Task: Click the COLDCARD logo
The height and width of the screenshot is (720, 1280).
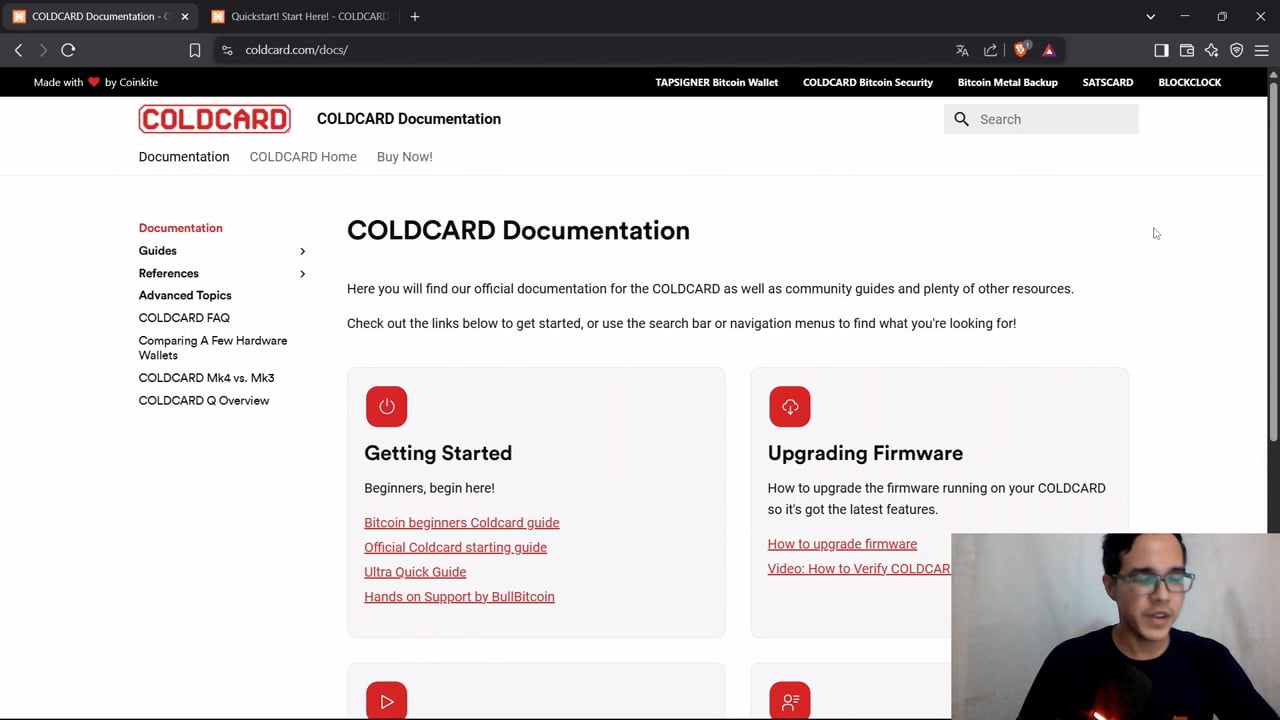Action: pos(215,119)
